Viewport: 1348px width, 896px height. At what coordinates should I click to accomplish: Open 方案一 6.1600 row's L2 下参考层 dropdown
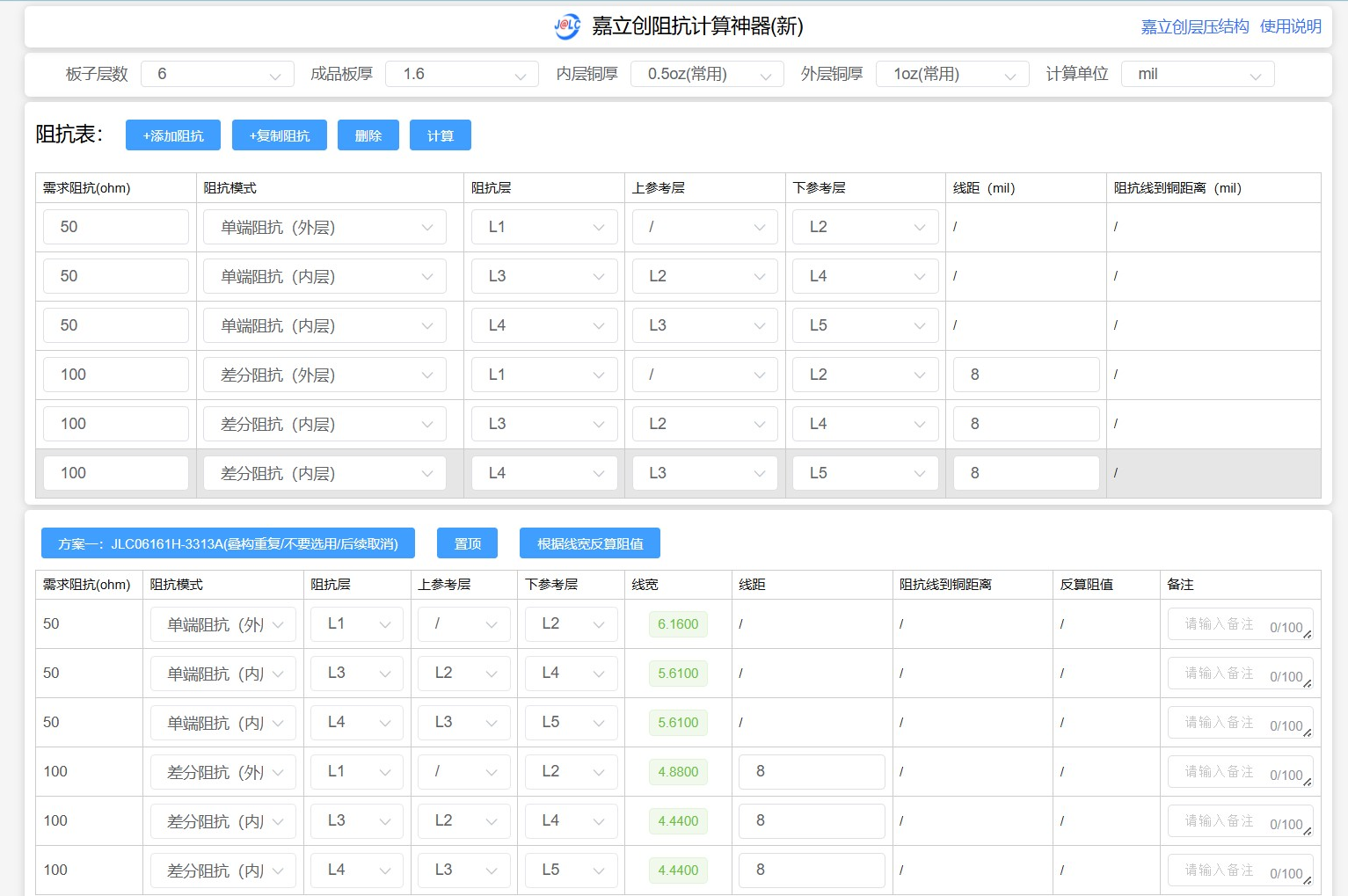coord(571,624)
